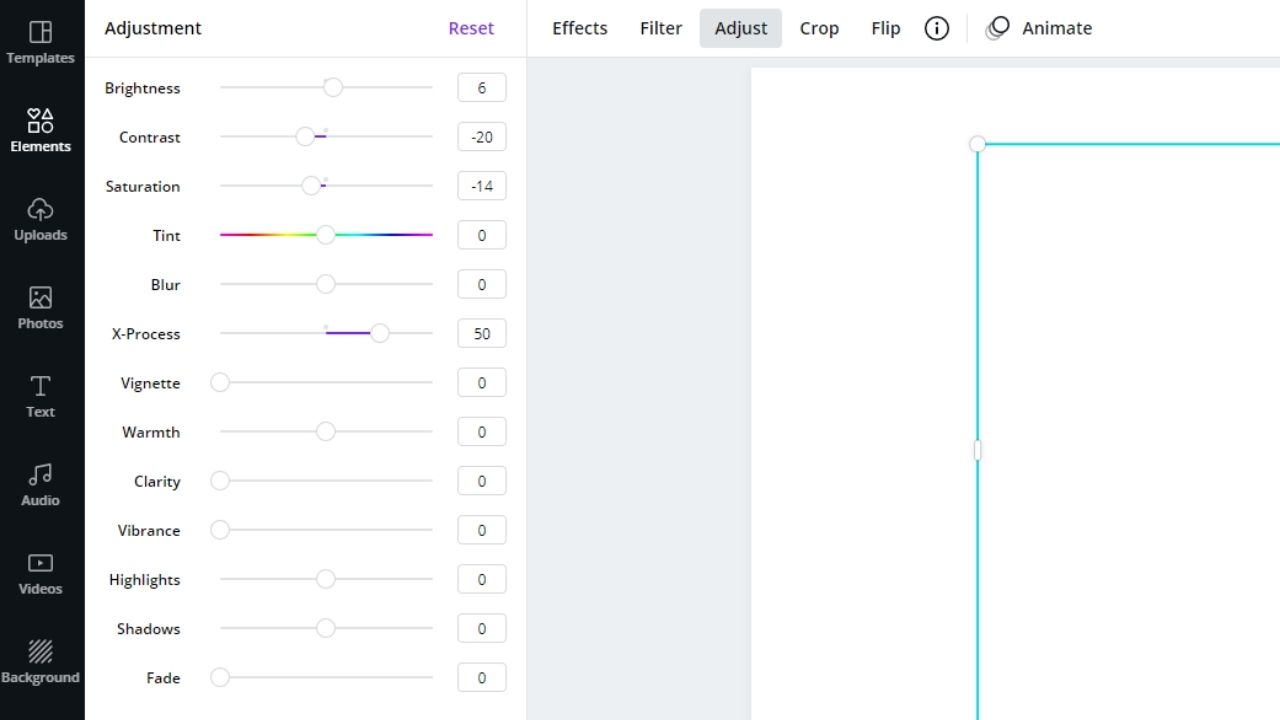Open the Videos panel
1280x720 pixels.
(40, 573)
